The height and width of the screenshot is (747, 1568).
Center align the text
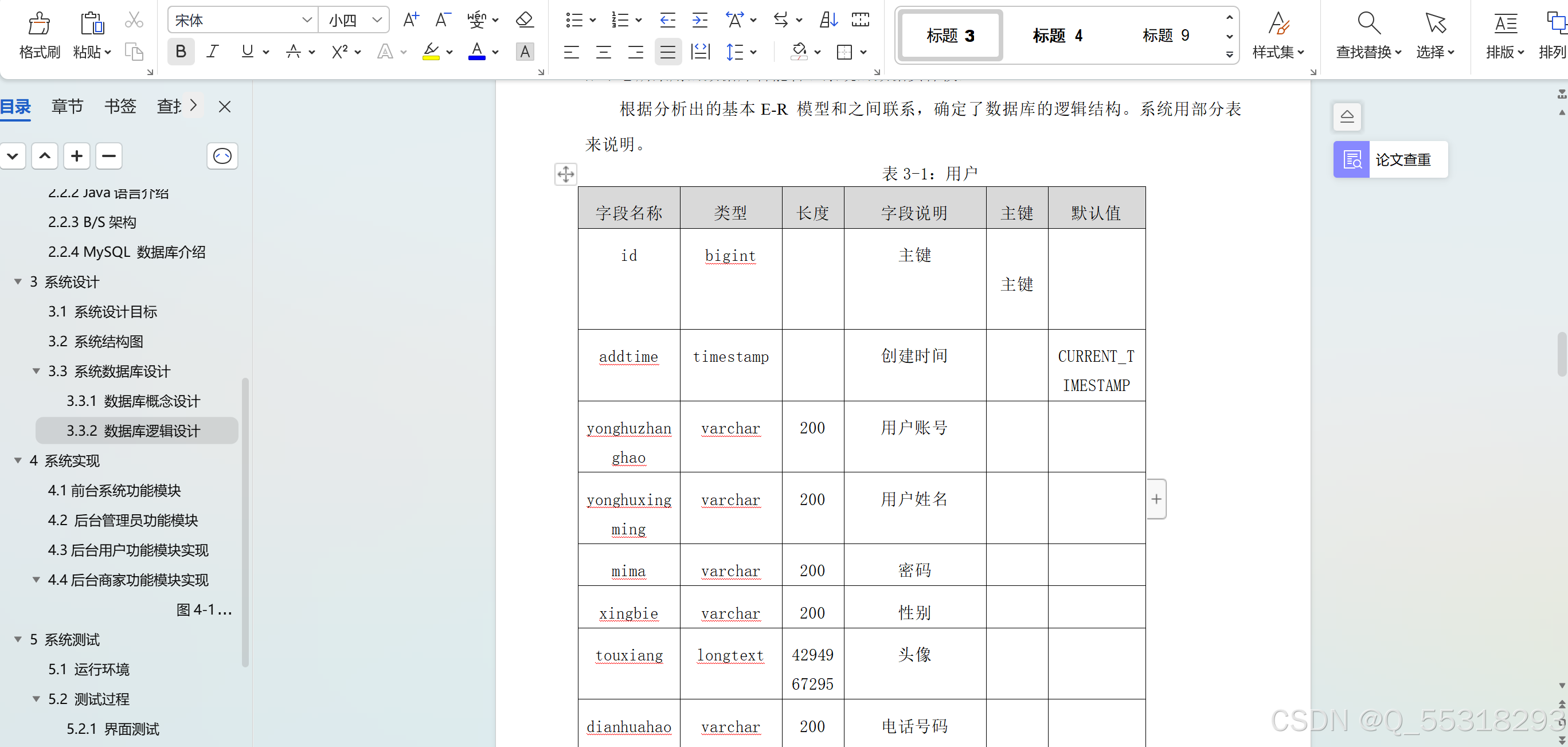point(603,52)
